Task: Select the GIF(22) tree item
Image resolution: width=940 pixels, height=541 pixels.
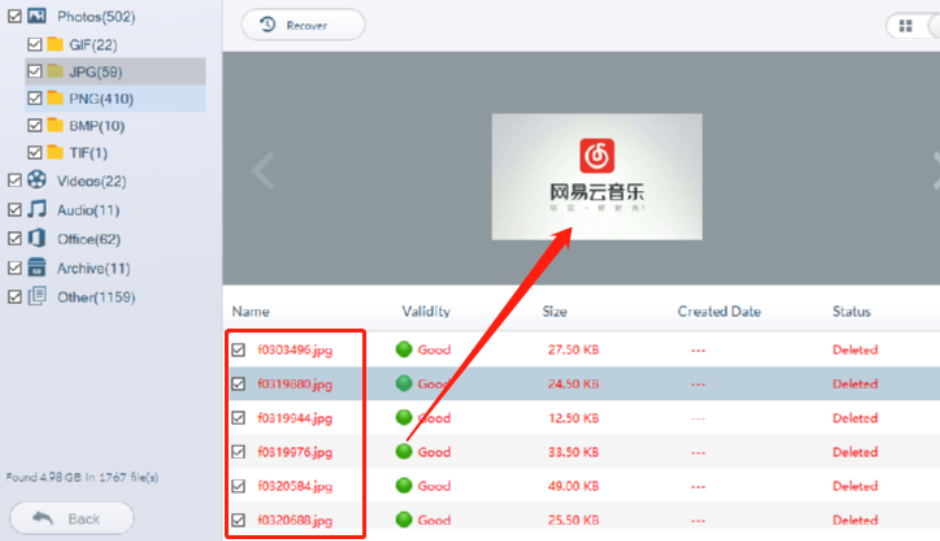Action: click(x=93, y=45)
